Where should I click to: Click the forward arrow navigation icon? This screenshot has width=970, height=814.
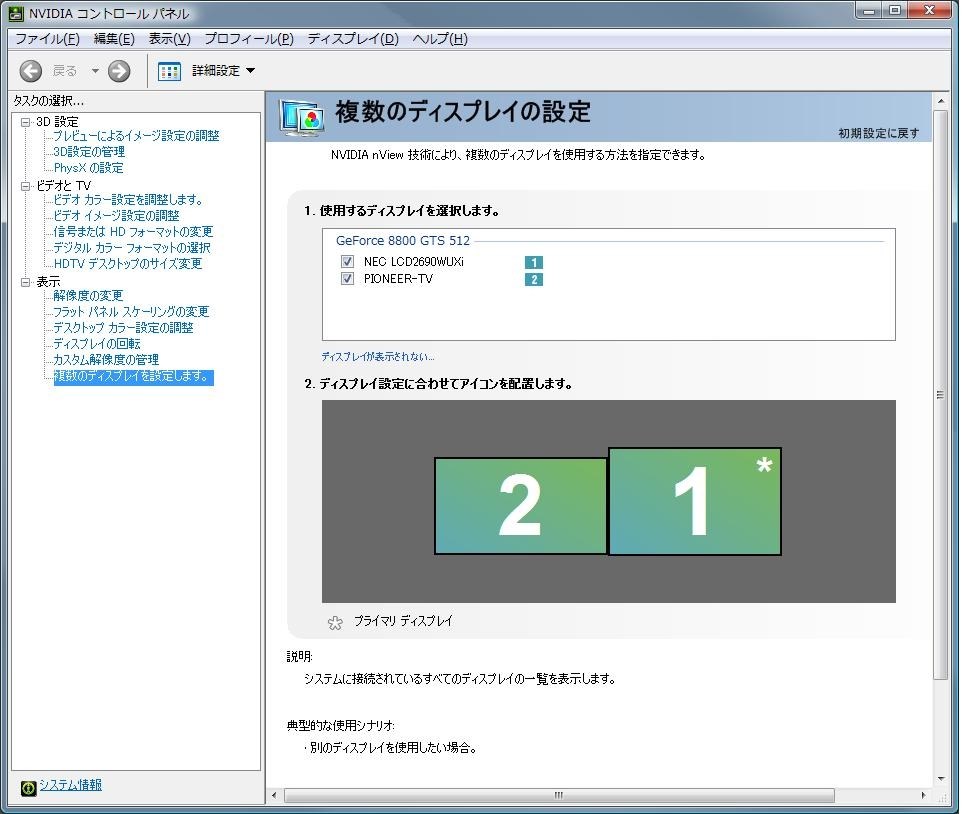119,71
